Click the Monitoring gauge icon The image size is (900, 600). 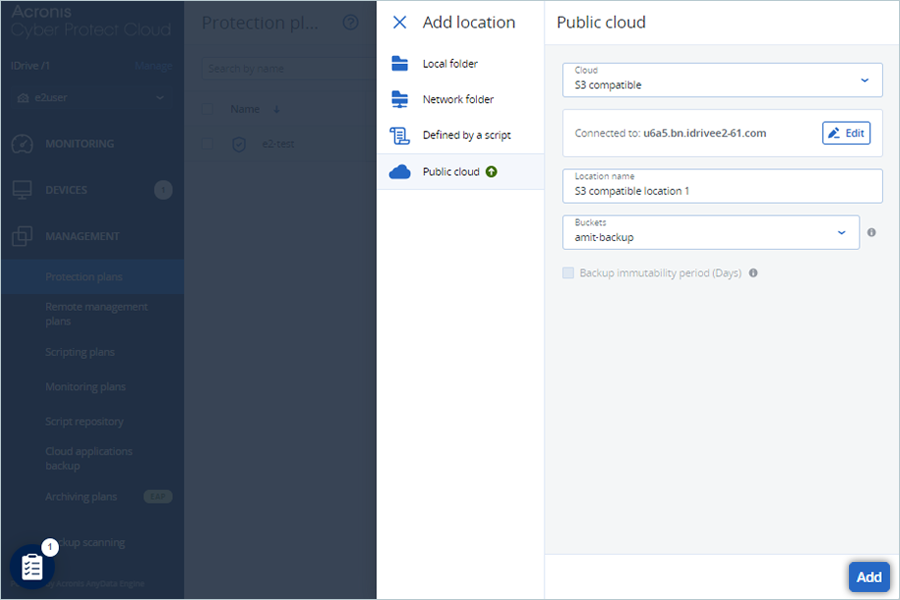click(22, 144)
